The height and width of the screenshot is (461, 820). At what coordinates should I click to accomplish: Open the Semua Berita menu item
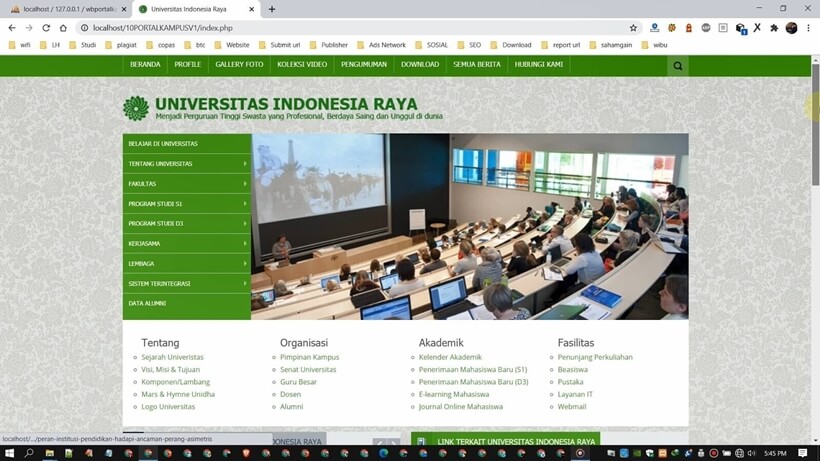pos(477,64)
